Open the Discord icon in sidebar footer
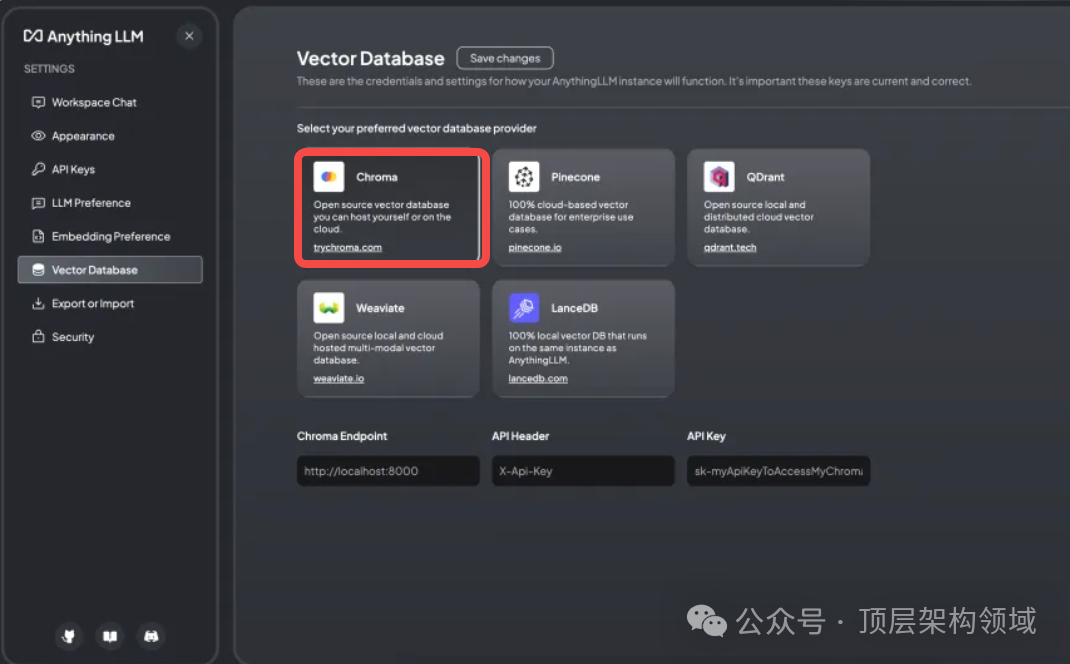The image size is (1070, 664). pos(151,636)
